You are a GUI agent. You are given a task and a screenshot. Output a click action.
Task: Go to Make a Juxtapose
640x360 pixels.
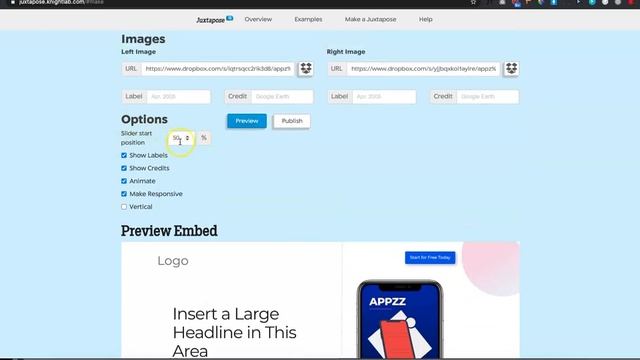(x=370, y=19)
